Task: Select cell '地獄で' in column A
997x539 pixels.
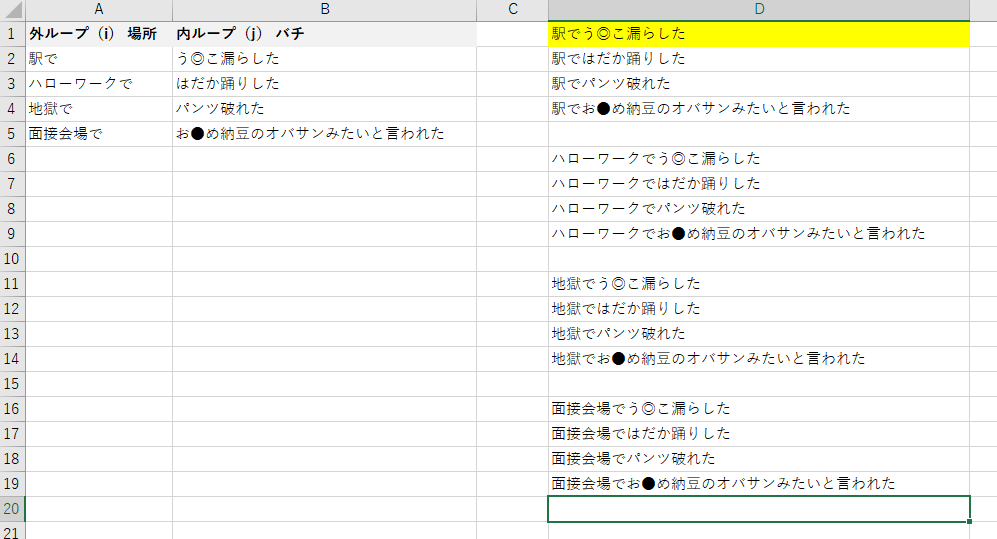Action: [x=99, y=109]
